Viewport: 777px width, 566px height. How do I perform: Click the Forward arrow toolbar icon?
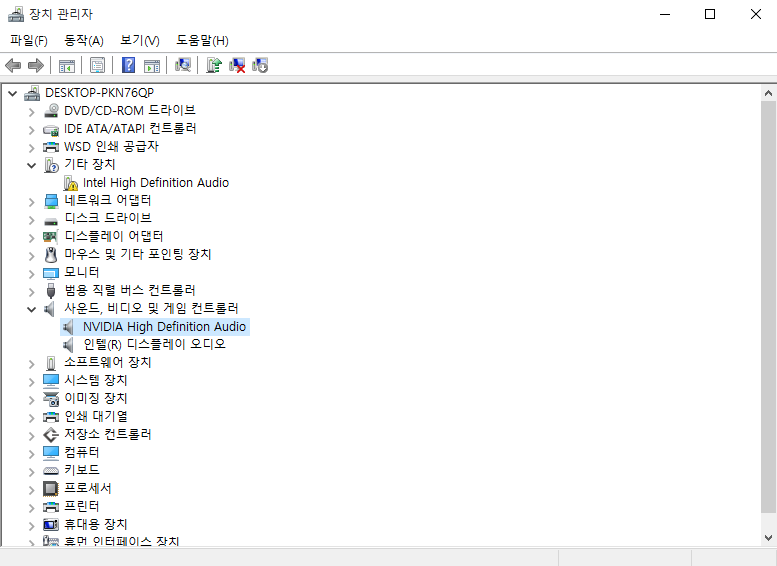(x=36, y=65)
